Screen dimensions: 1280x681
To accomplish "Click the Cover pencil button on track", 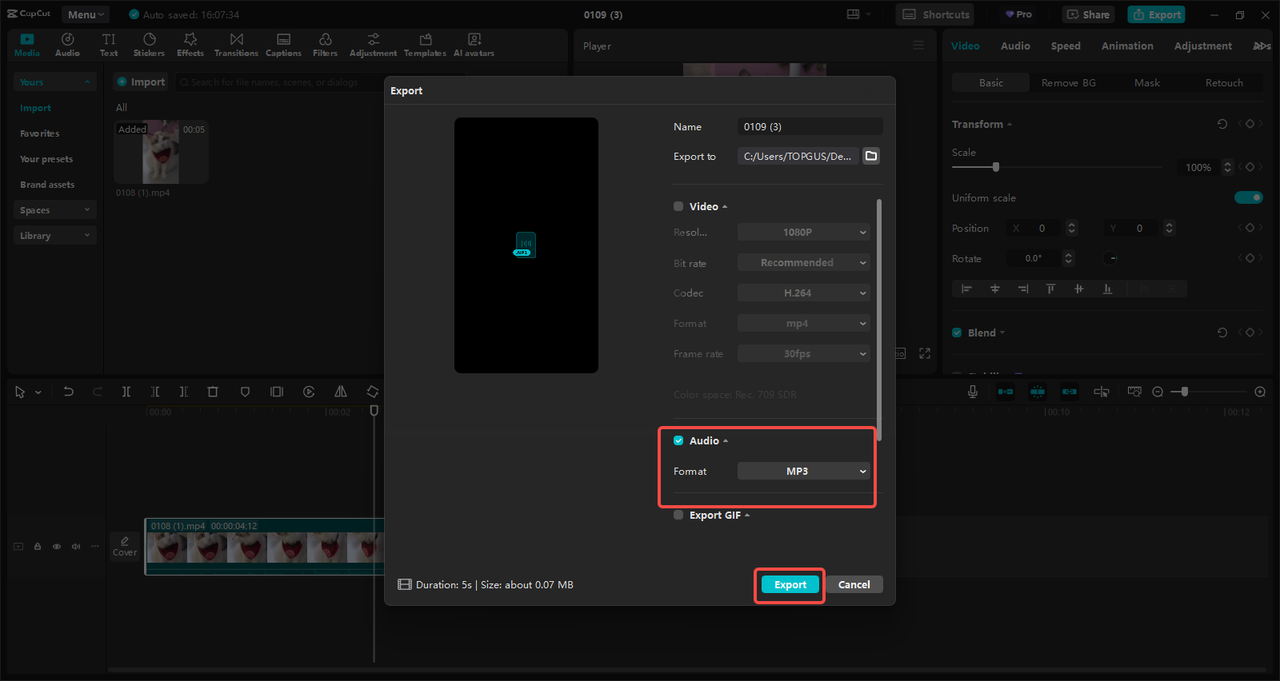I will [125, 546].
